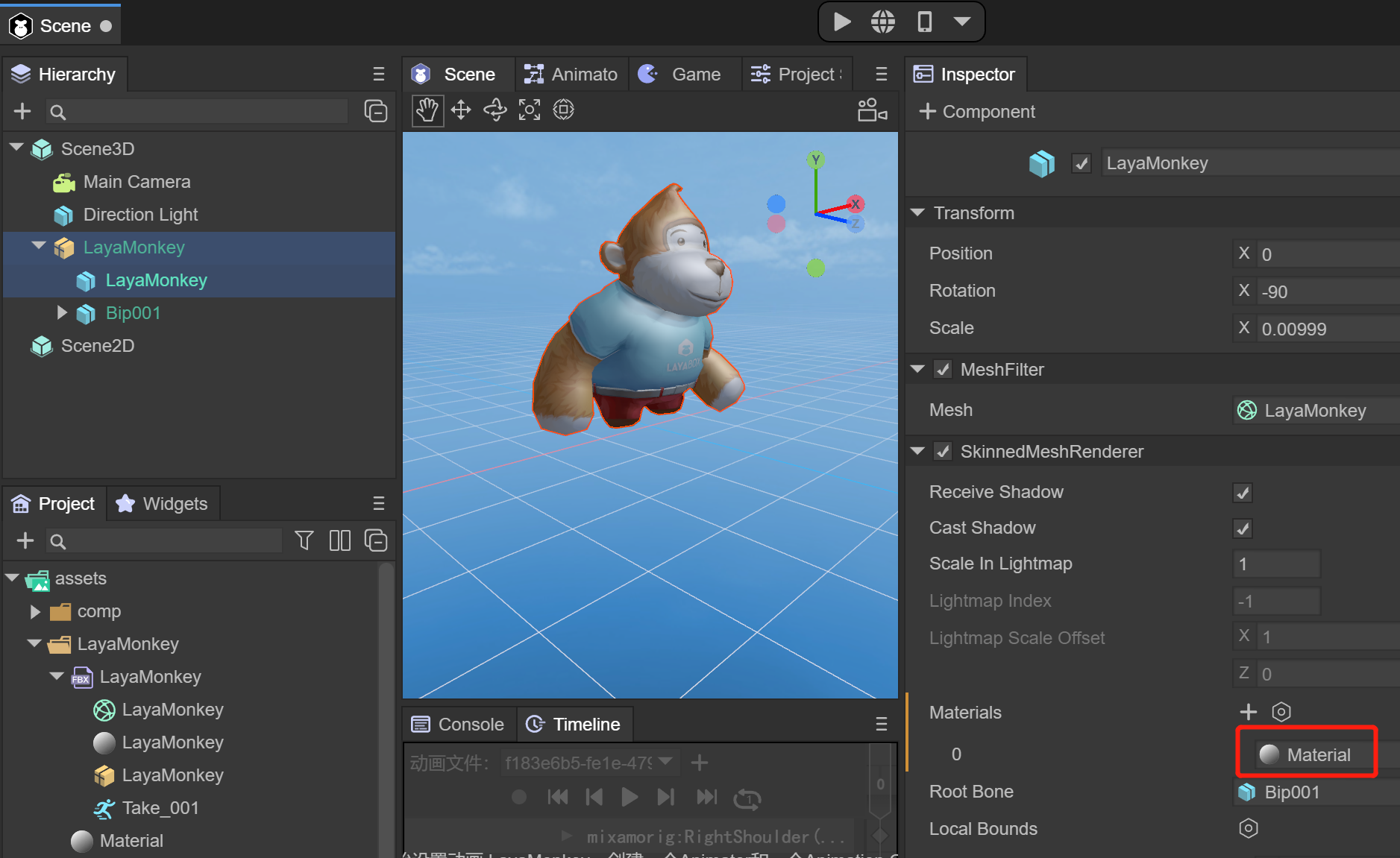Uncheck the MeshFilter component checkbox

pyautogui.click(x=943, y=370)
